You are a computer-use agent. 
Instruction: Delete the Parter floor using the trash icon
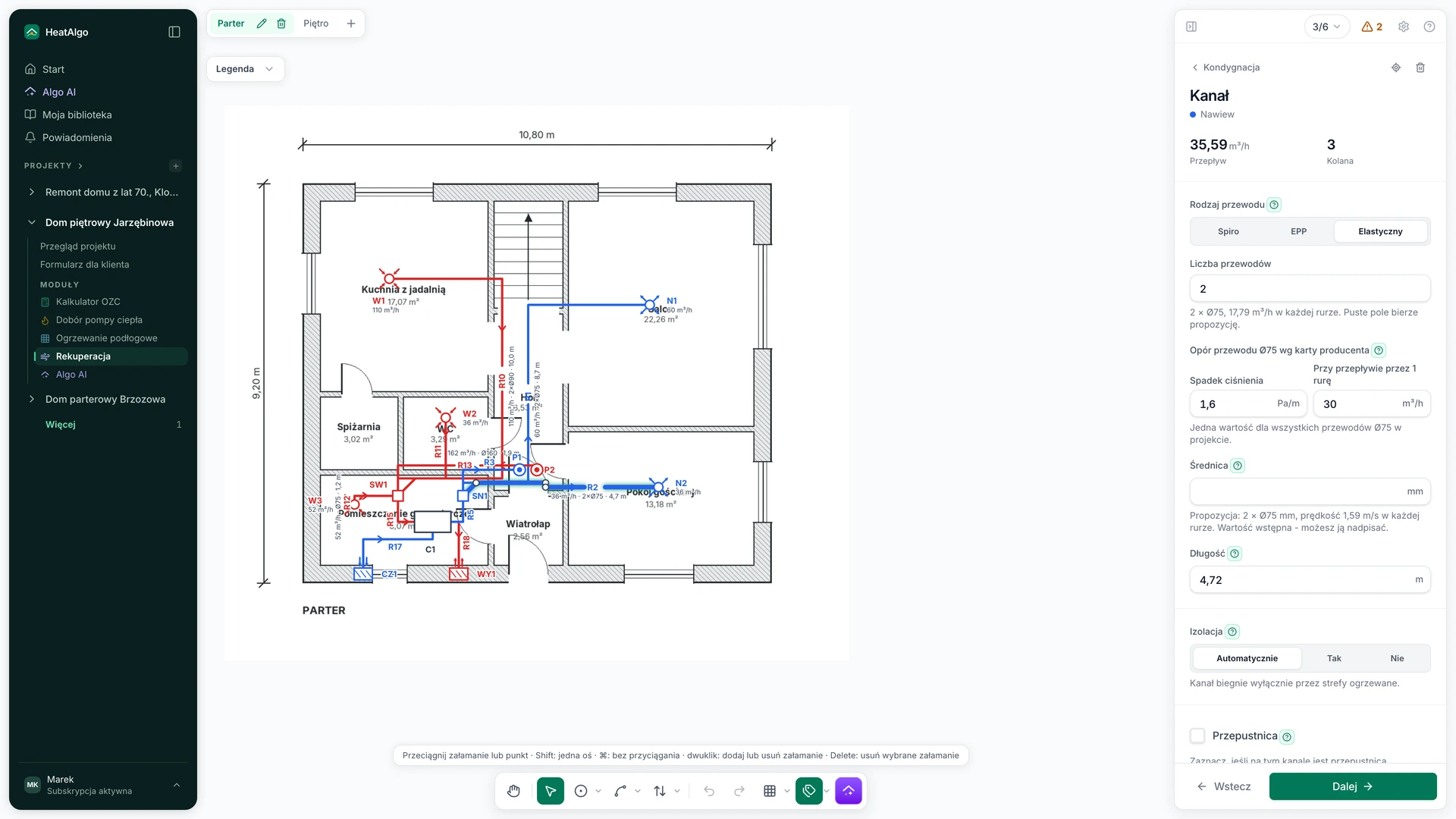pyautogui.click(x=281, y=24)
